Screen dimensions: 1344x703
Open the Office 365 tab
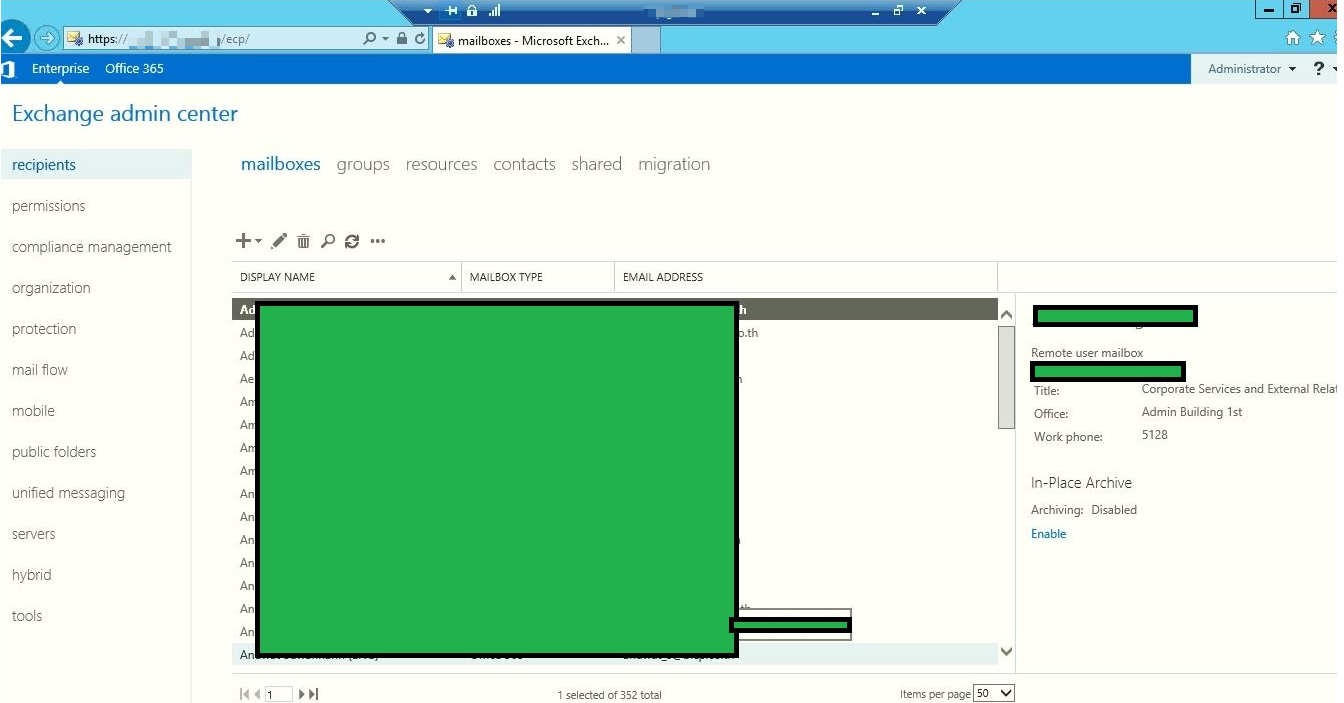(134, 68)
